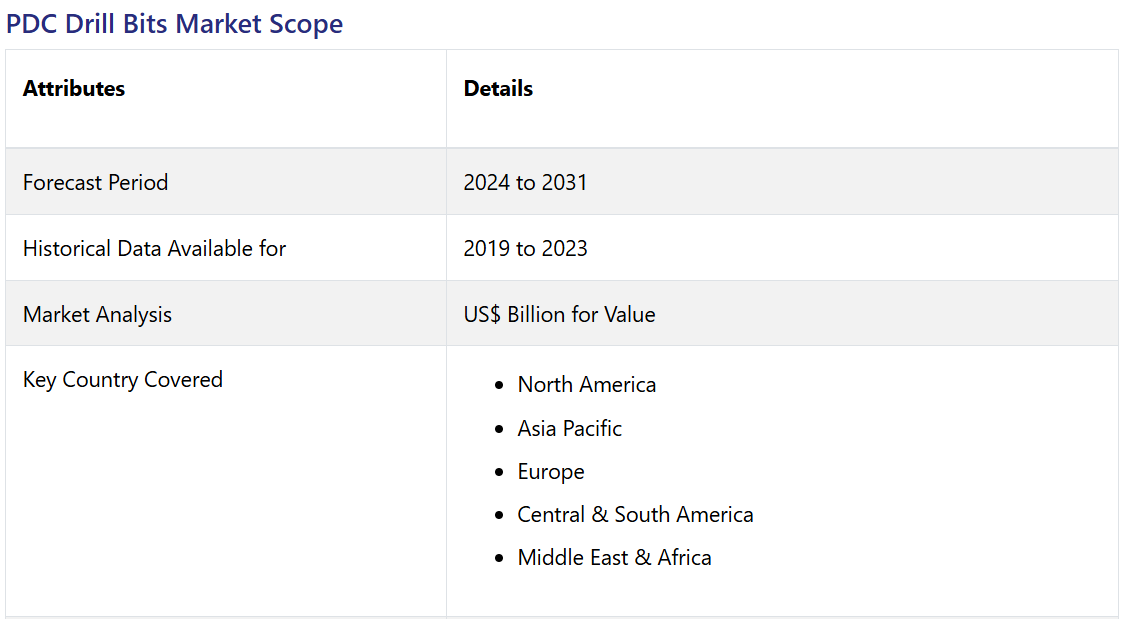Select the Key Country Covered label

tap(122, 380)
